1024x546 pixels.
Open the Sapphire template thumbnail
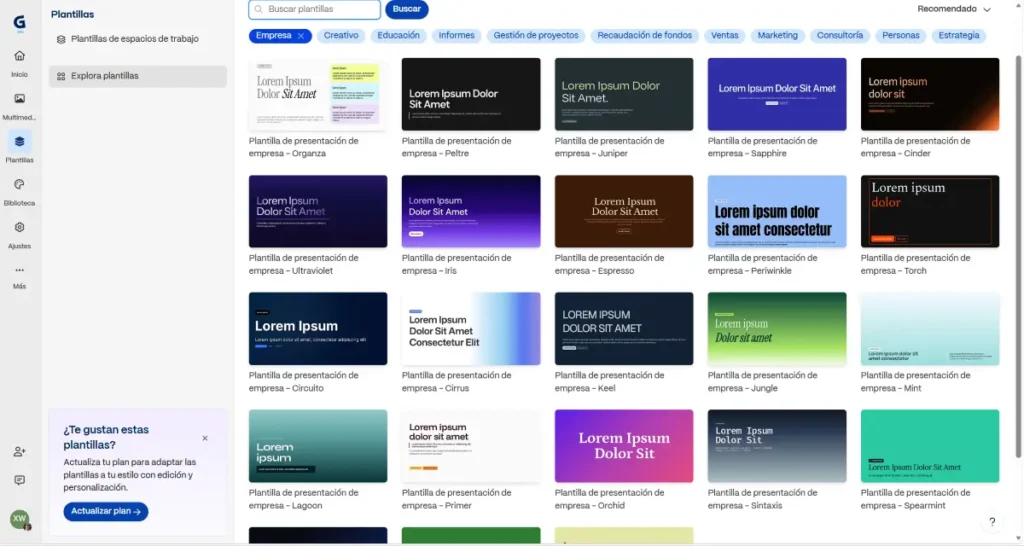tap(777, 94)
